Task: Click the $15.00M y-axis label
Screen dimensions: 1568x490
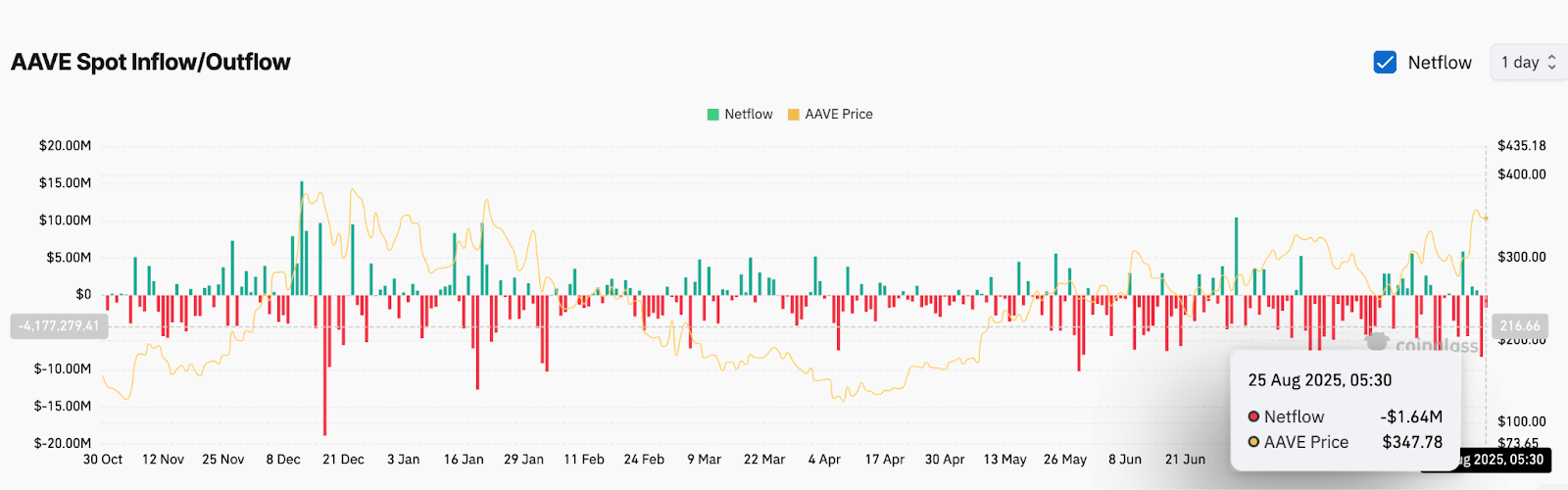Action: point(65,183)
